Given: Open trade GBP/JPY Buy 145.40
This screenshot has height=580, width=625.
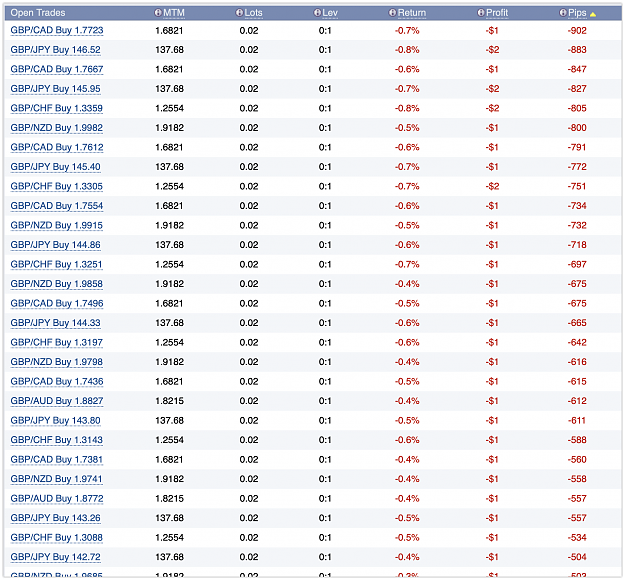Looking at the screenshot, I should [55, 167].
